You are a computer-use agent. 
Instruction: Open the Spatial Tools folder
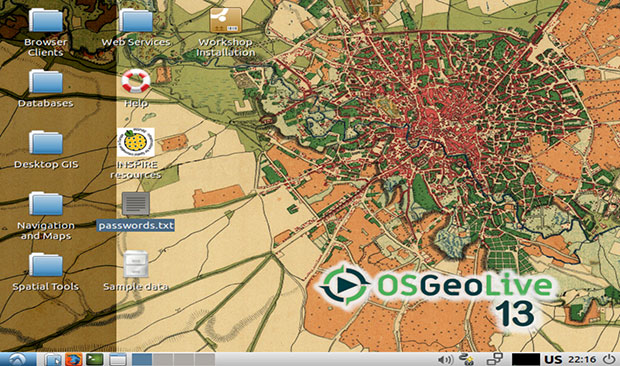46,265
